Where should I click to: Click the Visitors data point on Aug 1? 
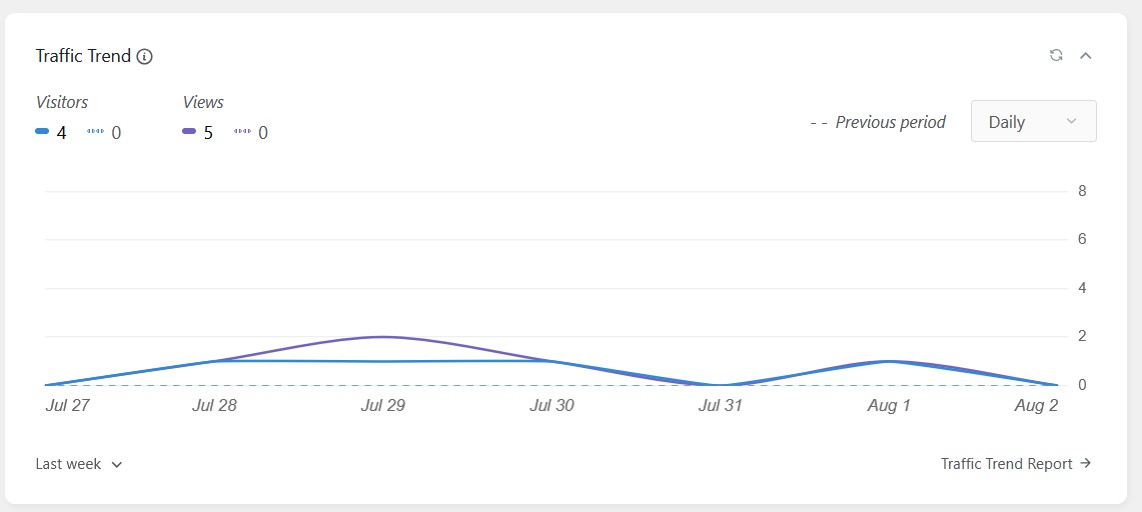(888, 361)
